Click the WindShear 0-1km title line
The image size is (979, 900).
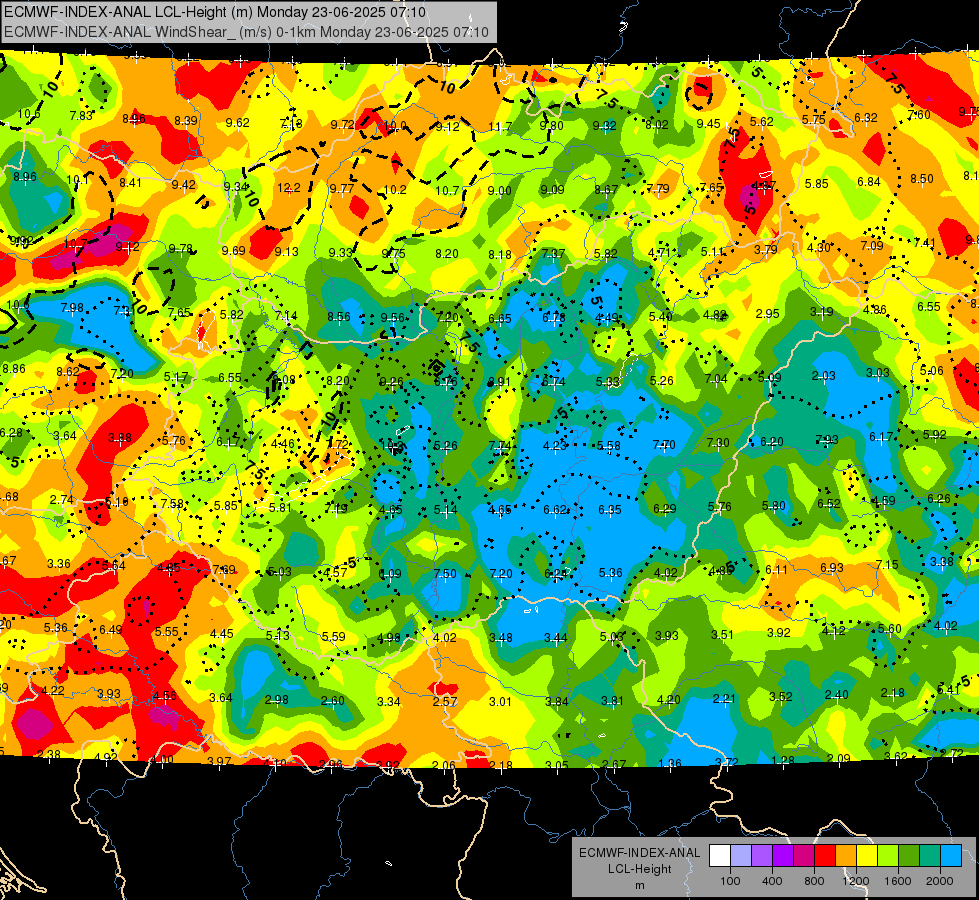tap(246, 31)
